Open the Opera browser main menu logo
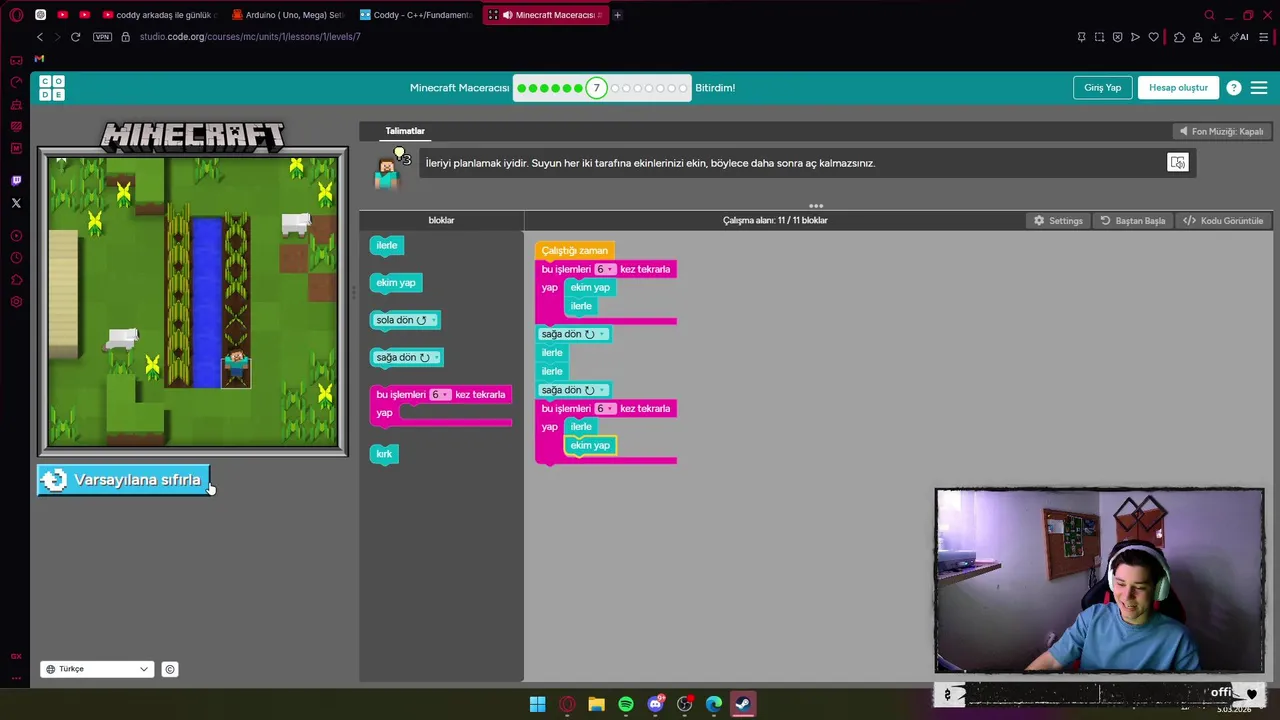 coord(16,15)
